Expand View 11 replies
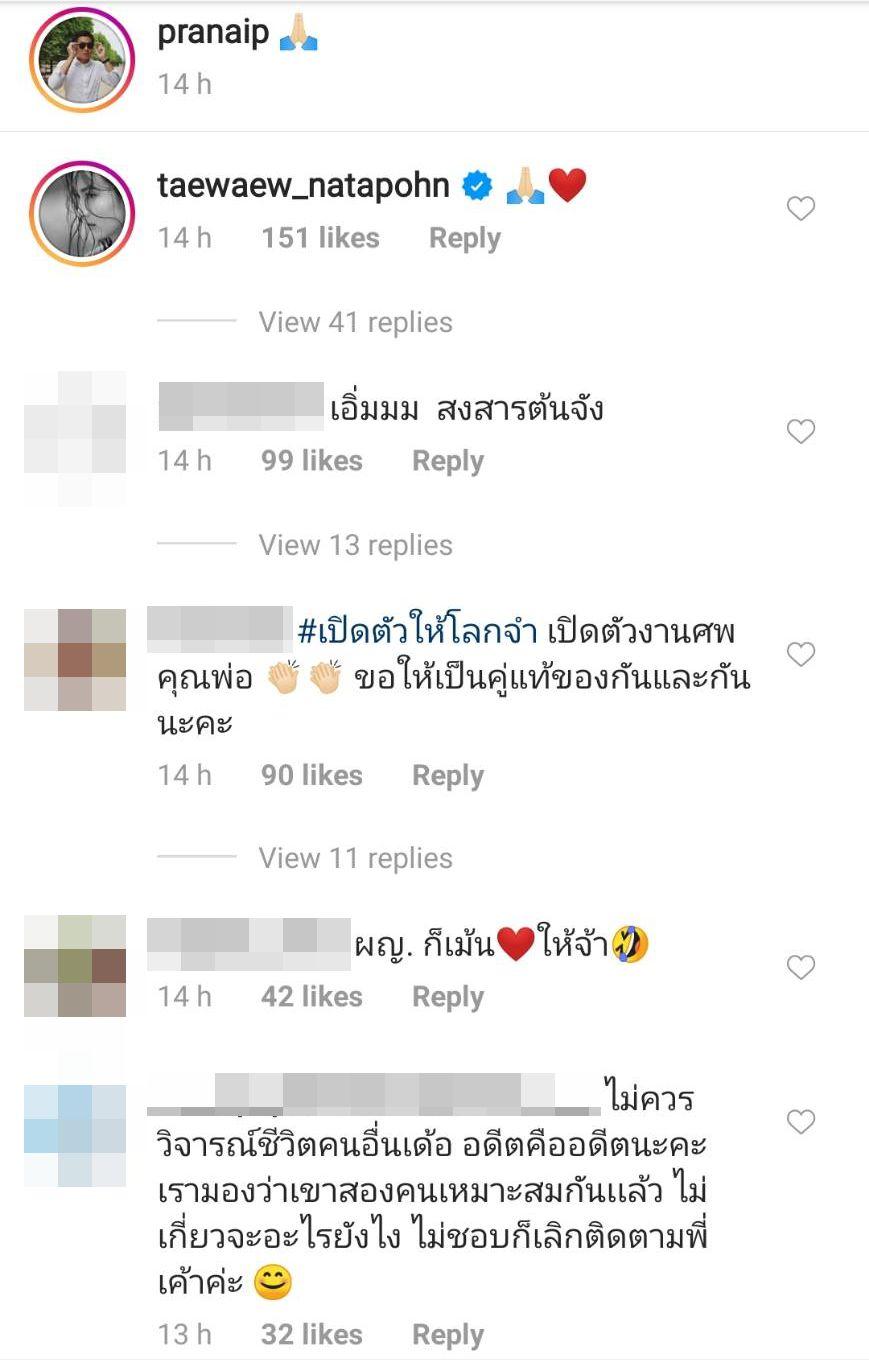The image size is (869, 1360). pyautogui.click(x=355, y=858)
